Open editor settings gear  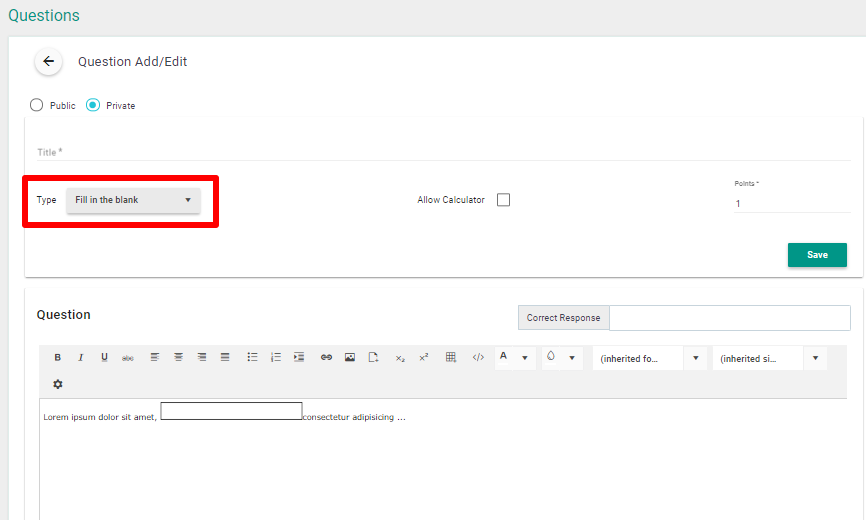click(57, 384)
